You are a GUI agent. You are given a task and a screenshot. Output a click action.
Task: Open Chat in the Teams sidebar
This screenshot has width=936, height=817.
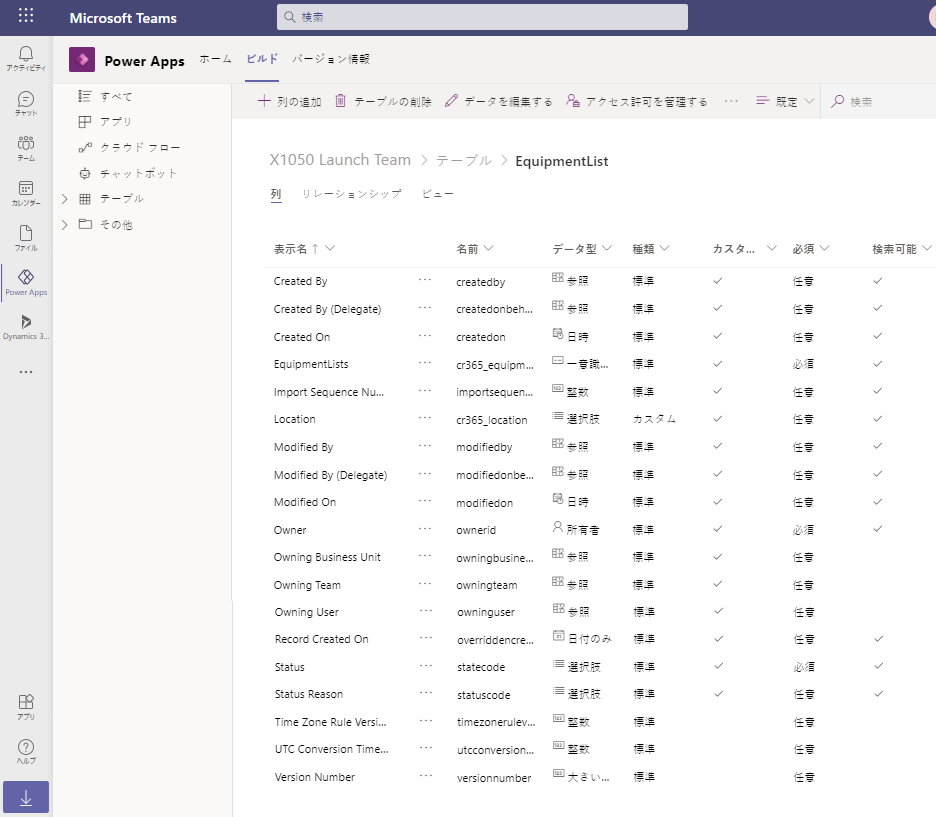(x=26, y=103)
